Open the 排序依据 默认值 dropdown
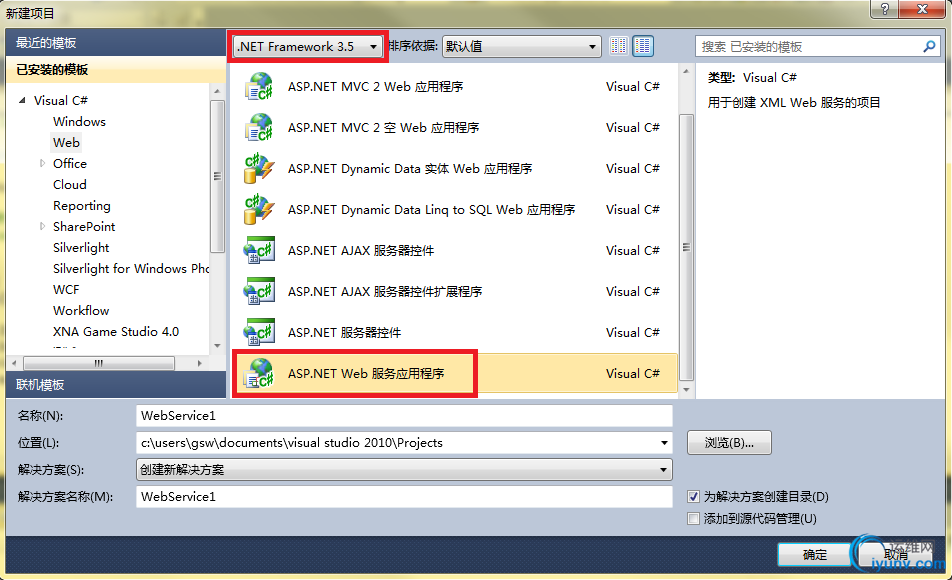The height and width of the screenshot is (580, 952). click(522, 46)
